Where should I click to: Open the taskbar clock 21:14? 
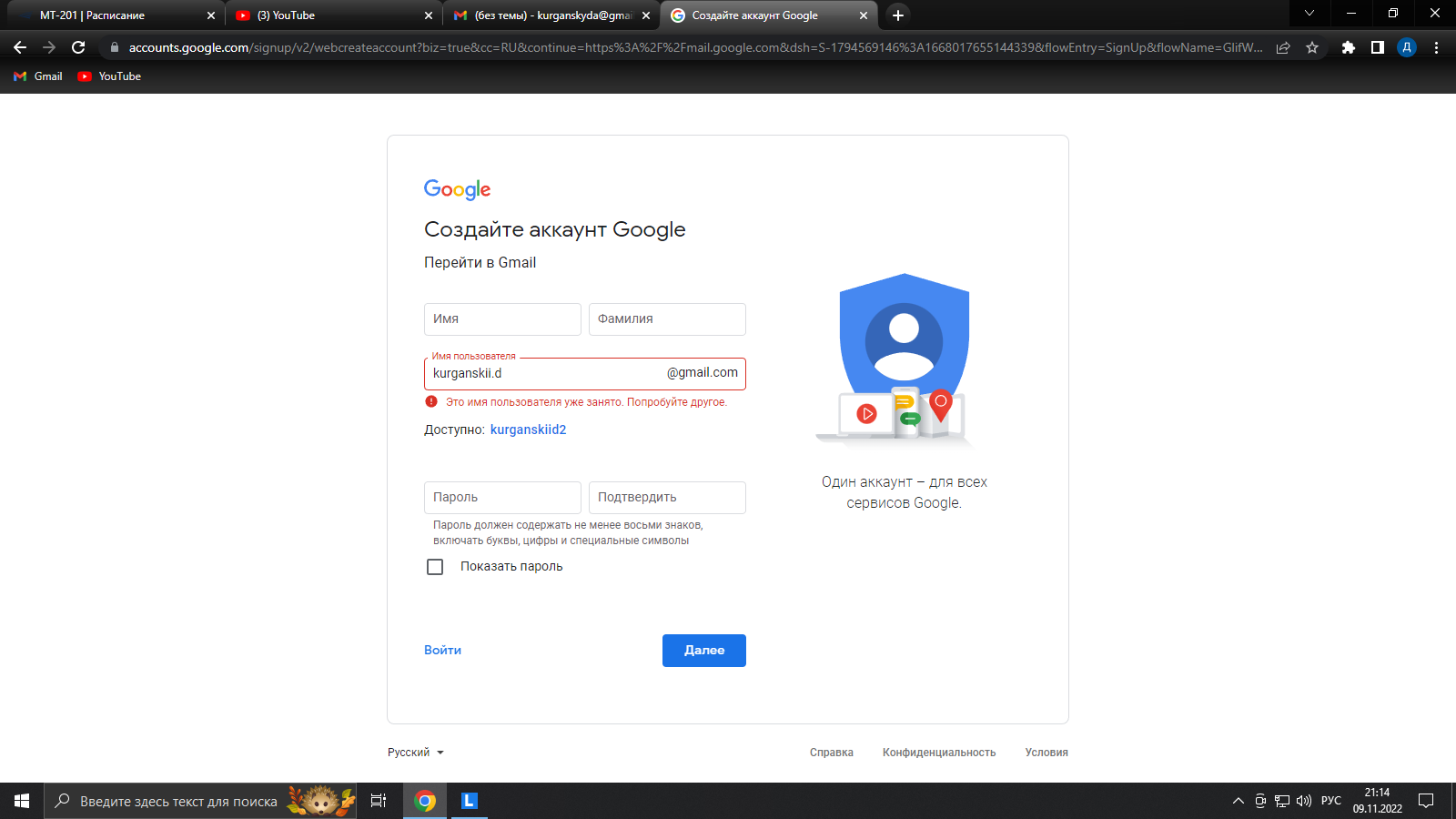[x=1377, y=801]
